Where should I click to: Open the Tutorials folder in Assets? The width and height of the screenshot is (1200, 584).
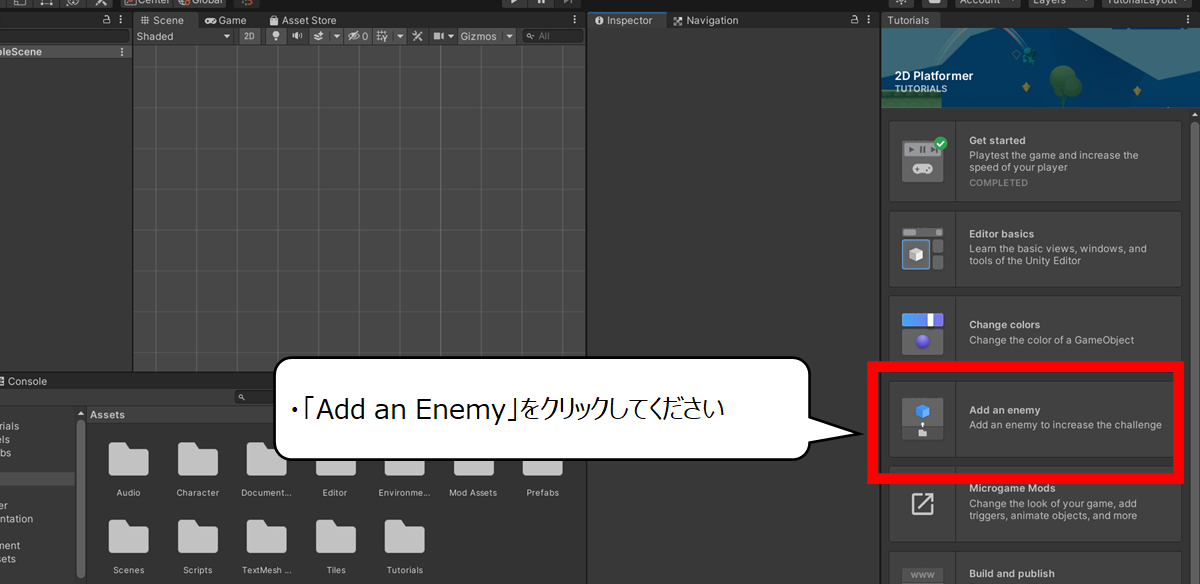(404, 546)
